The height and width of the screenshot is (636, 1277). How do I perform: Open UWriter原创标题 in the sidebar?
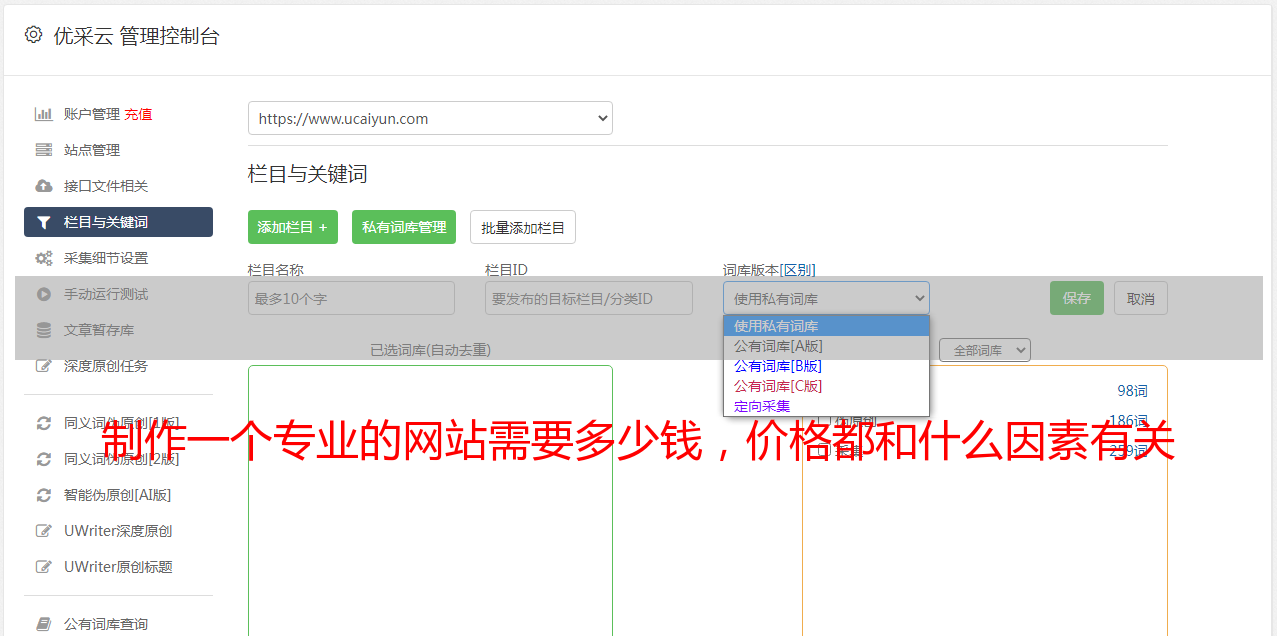[x=118, y=567]
